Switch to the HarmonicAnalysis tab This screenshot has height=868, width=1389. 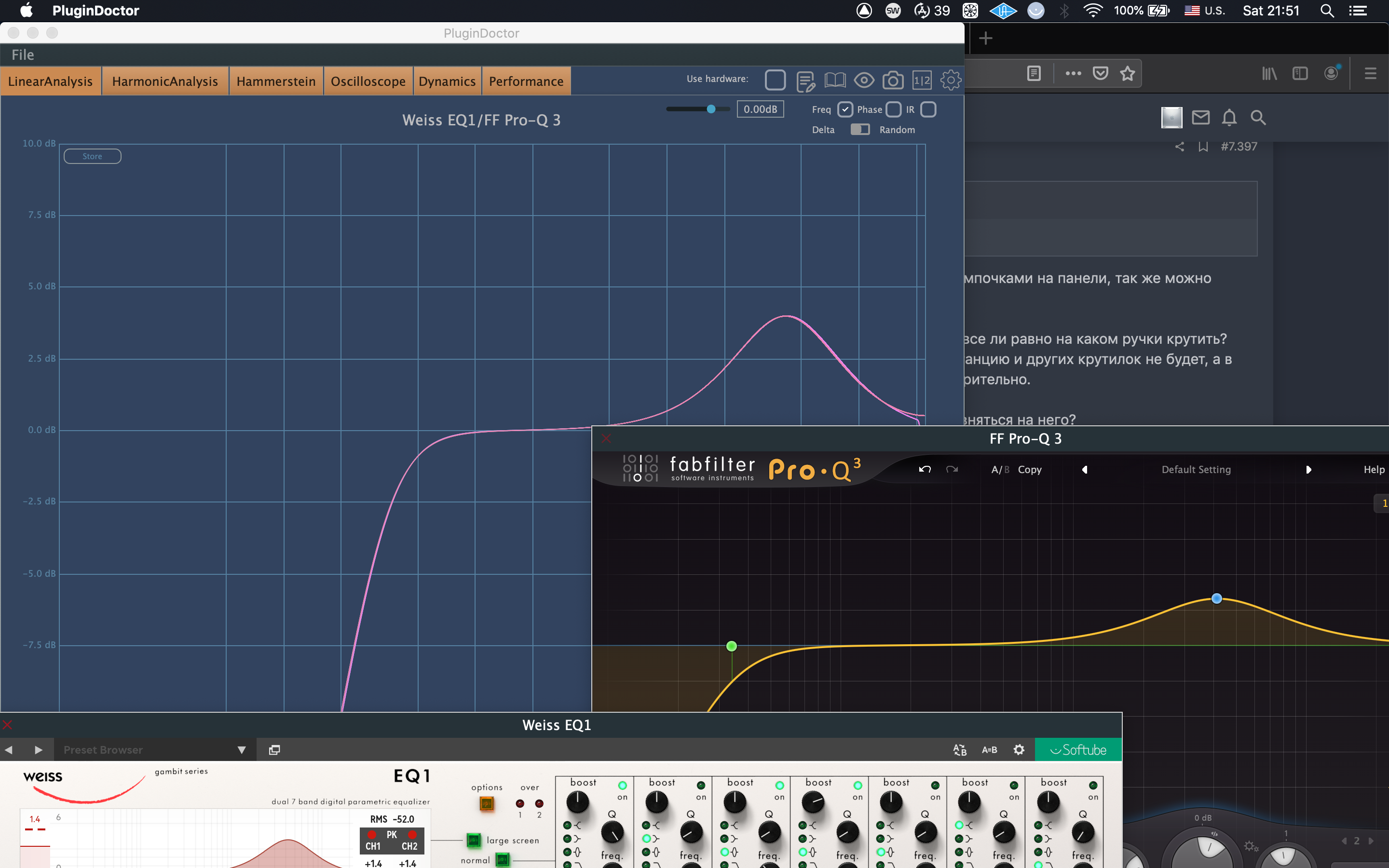point(165,81)
